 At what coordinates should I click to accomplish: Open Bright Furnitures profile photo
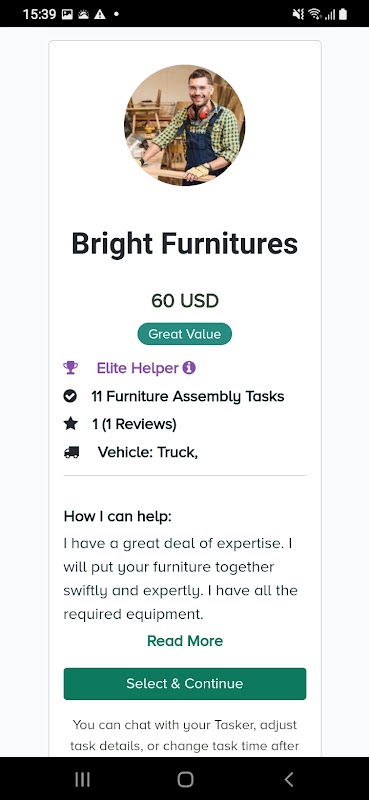[x=185, y=125]
